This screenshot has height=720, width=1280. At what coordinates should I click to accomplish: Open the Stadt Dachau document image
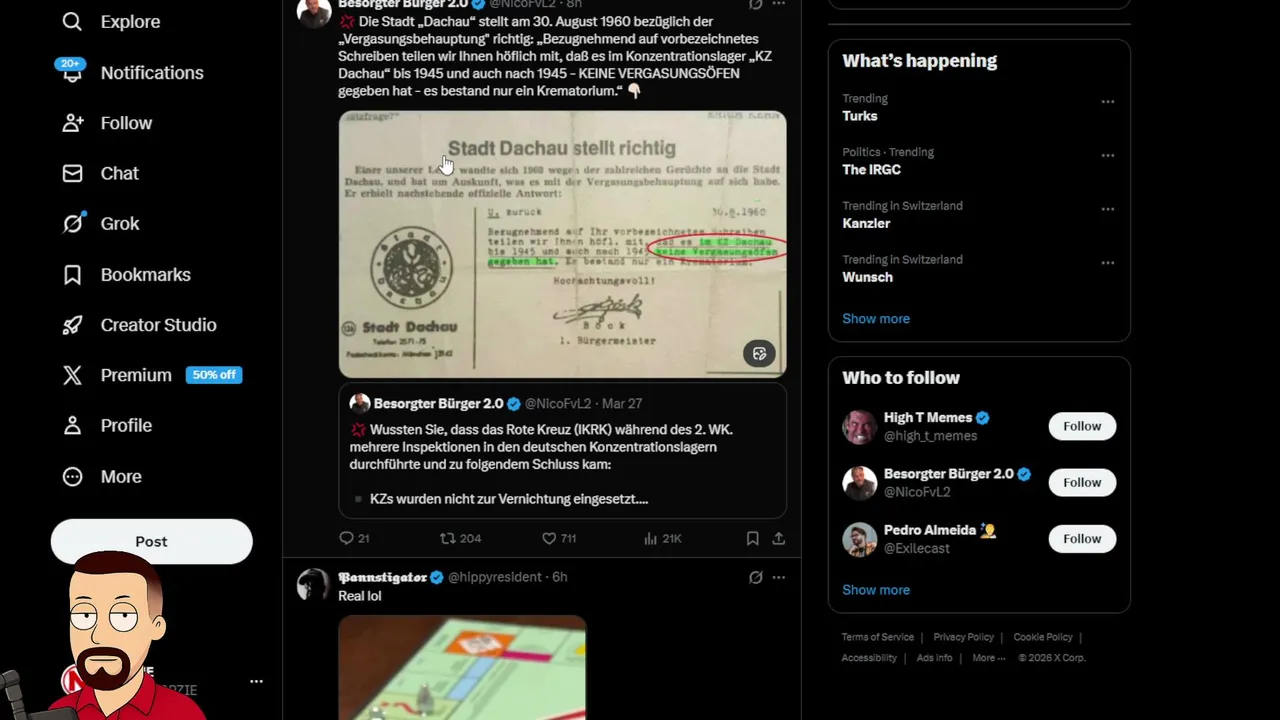[x=562, y=244]
